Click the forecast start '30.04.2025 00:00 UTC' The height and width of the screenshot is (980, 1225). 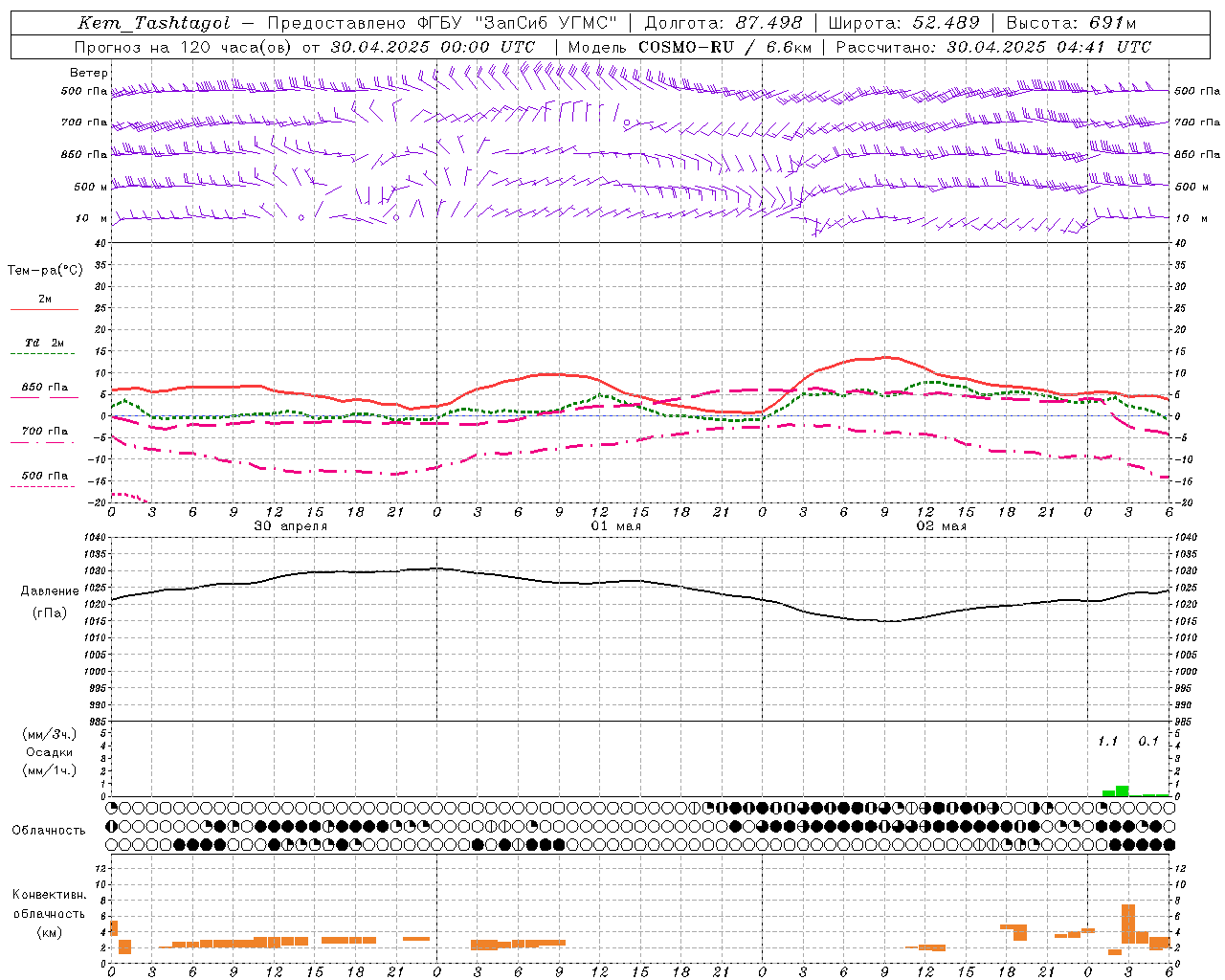click(x=434, y=47)
